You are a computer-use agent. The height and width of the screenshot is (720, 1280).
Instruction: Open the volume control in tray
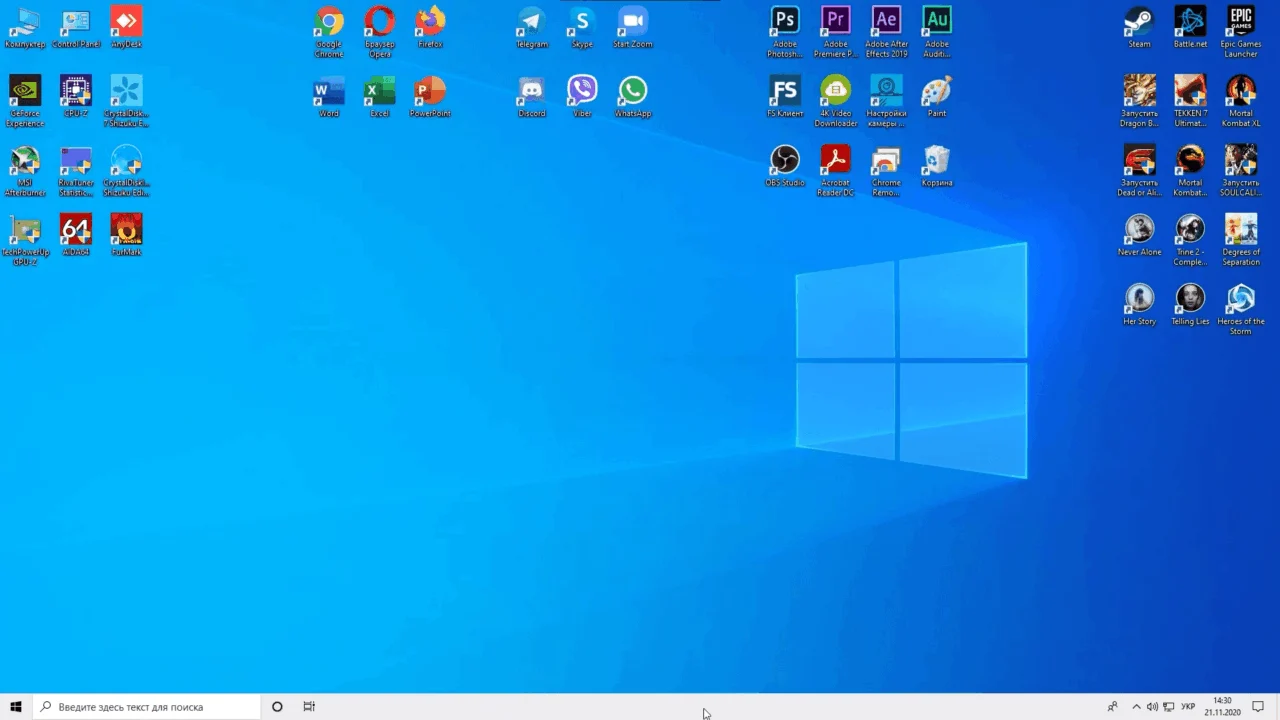point(1152,707)
